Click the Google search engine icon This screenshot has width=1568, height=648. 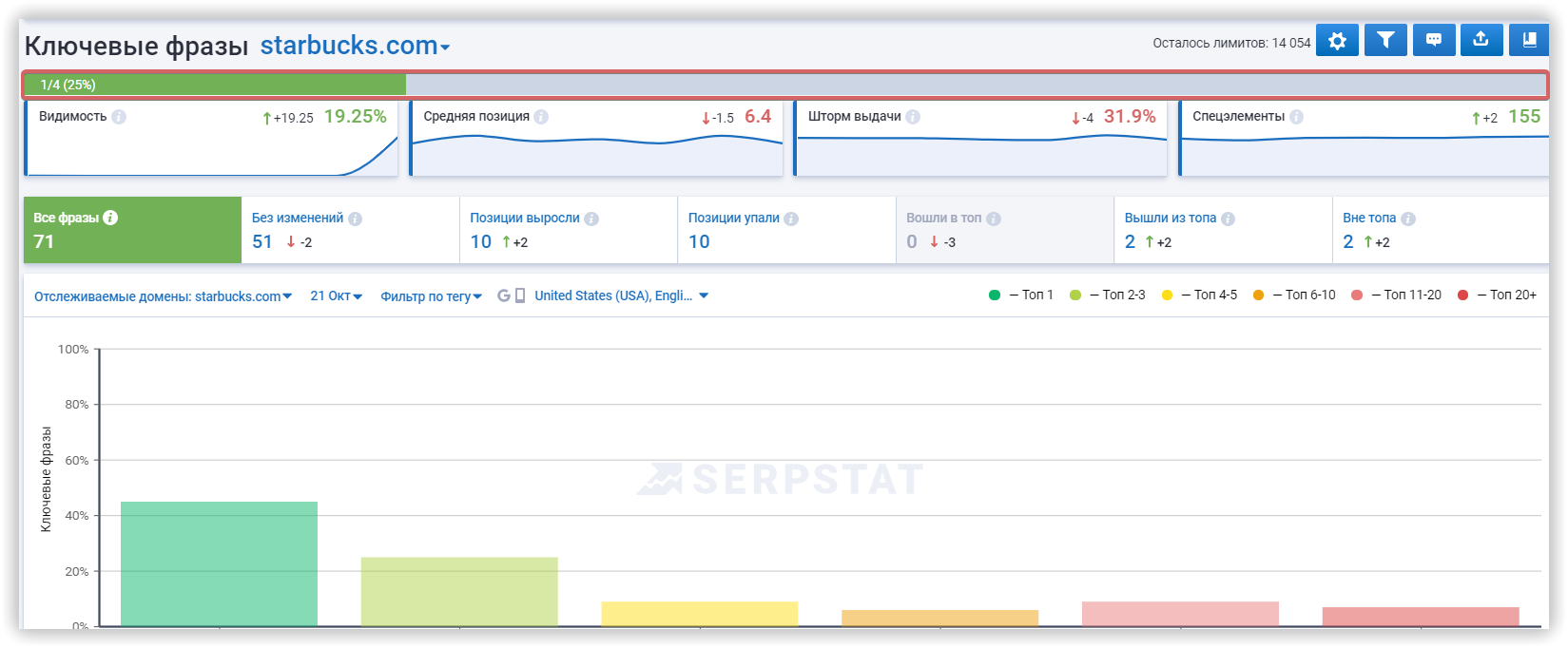tap(504, 295)
